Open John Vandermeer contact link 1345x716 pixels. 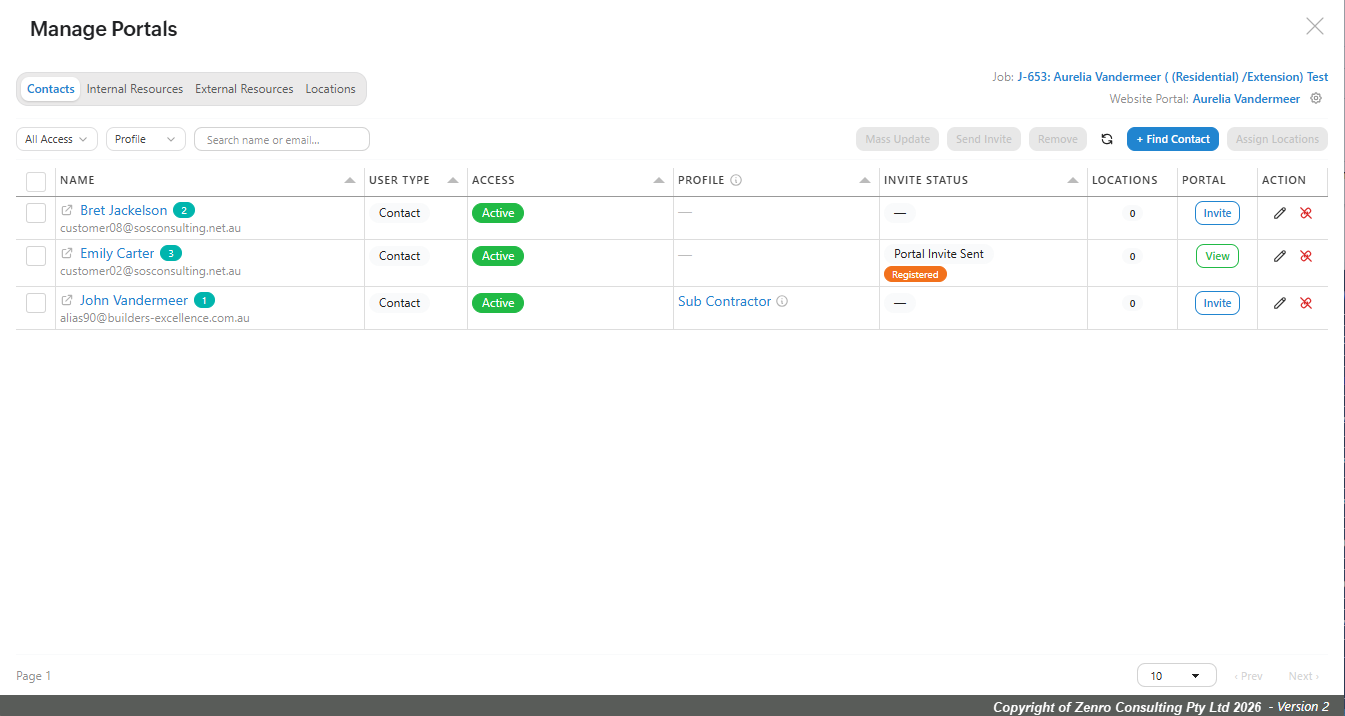[134, 300]
